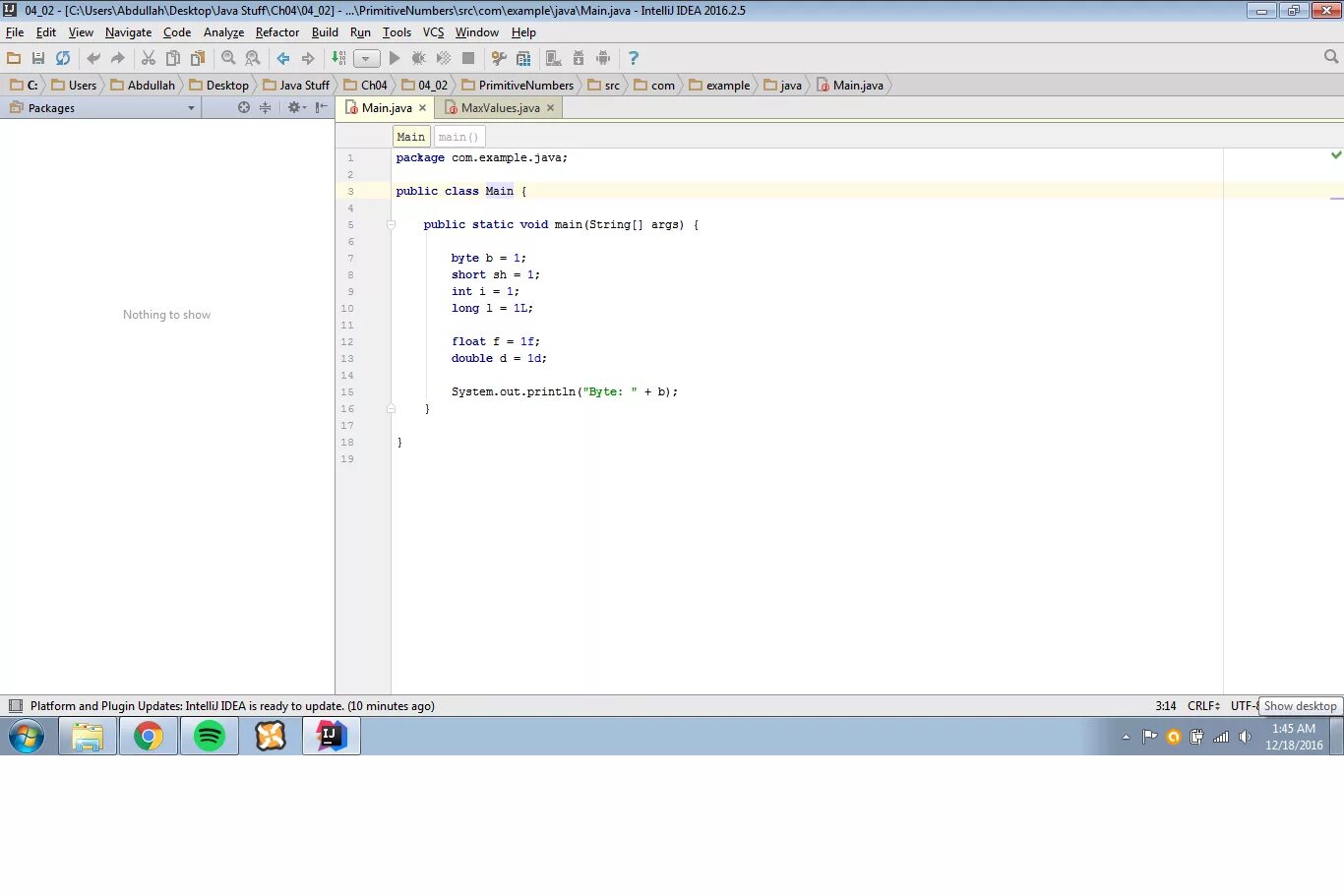The image size is (1344, 896).
Task: Open Help with the blue question mark
Action: [x=634, y=58]
